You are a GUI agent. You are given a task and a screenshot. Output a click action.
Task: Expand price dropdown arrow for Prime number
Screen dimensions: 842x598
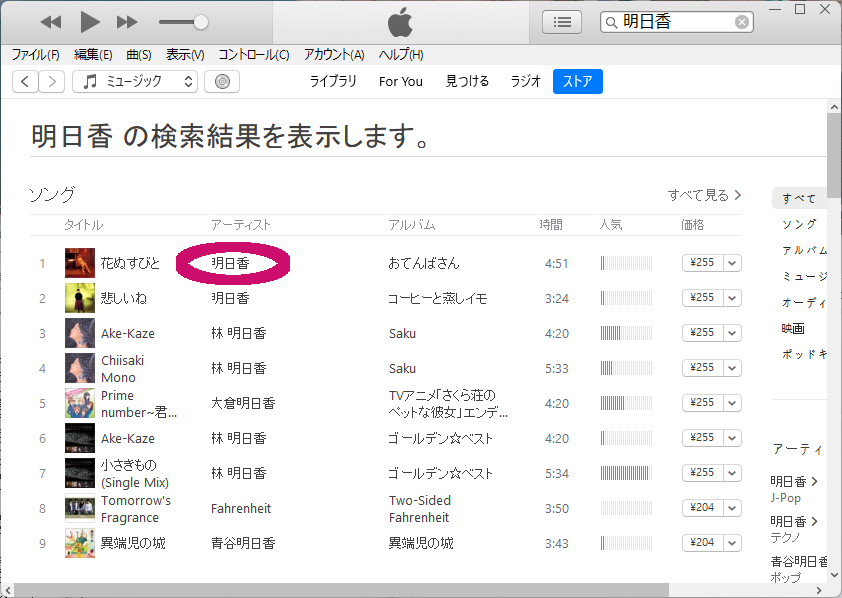pyautogui.click(x=732, y=403)
